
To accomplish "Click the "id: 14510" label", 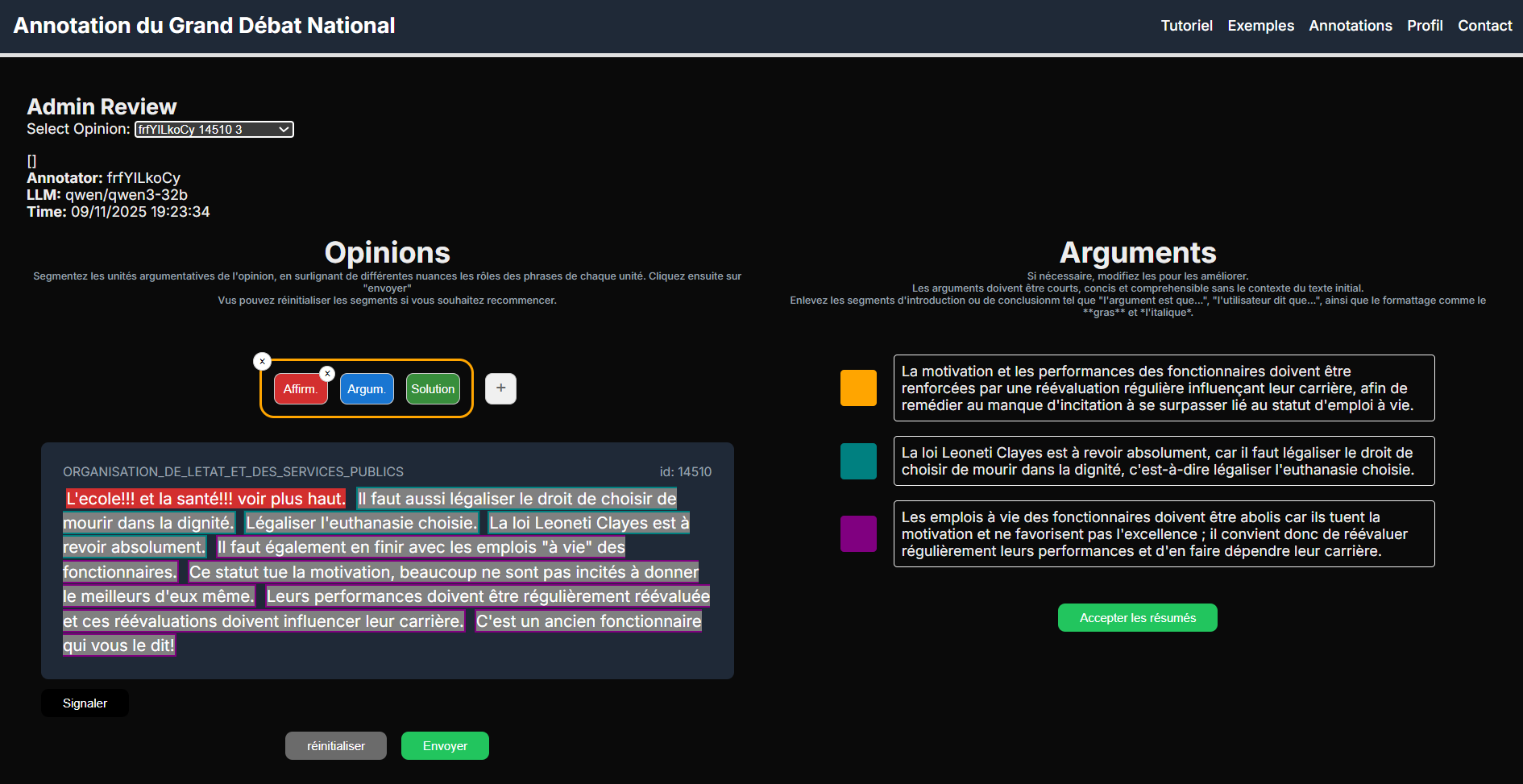I will (685, 471).
